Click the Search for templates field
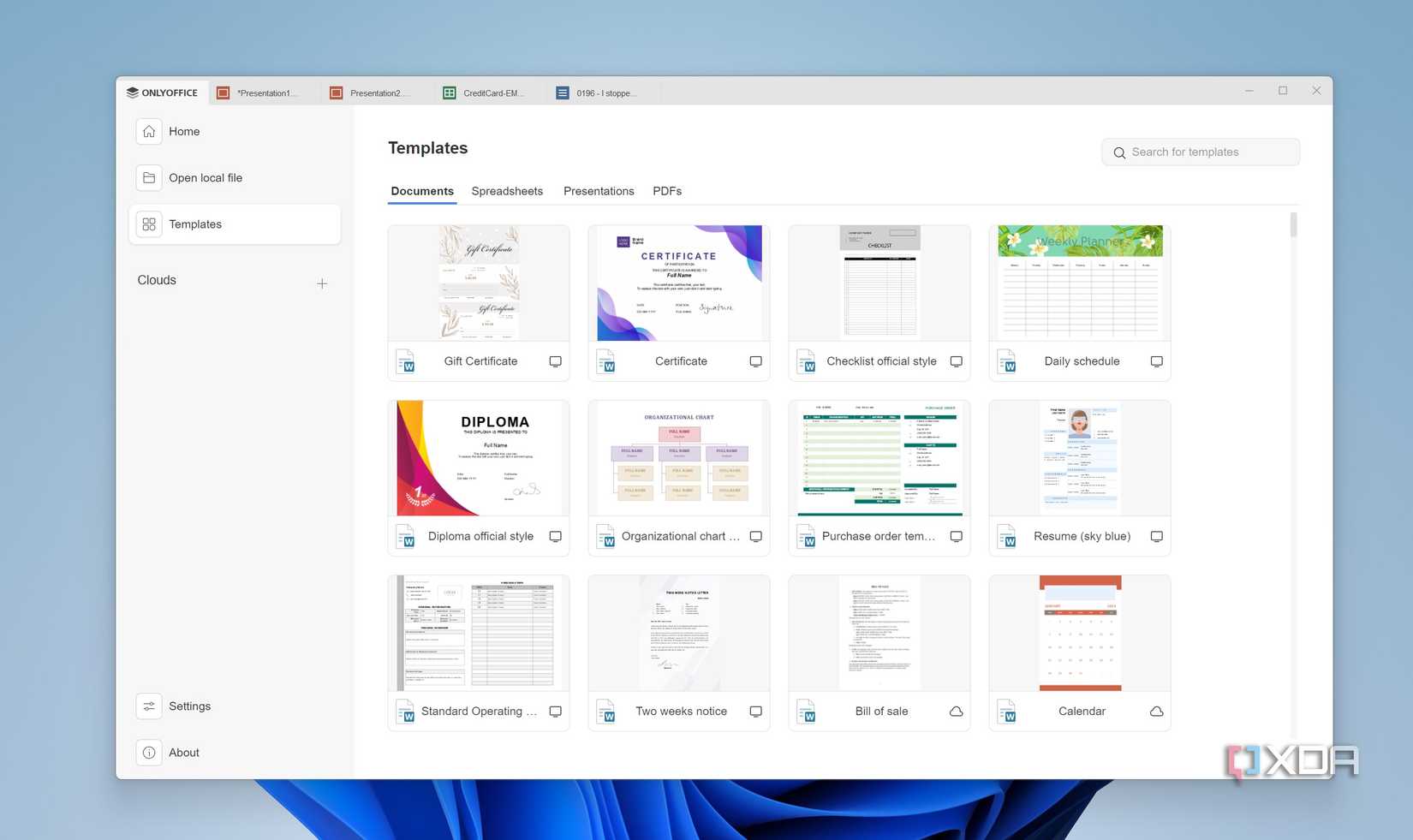Screen dimensions: 1413x840 (x=1201, y=152)
